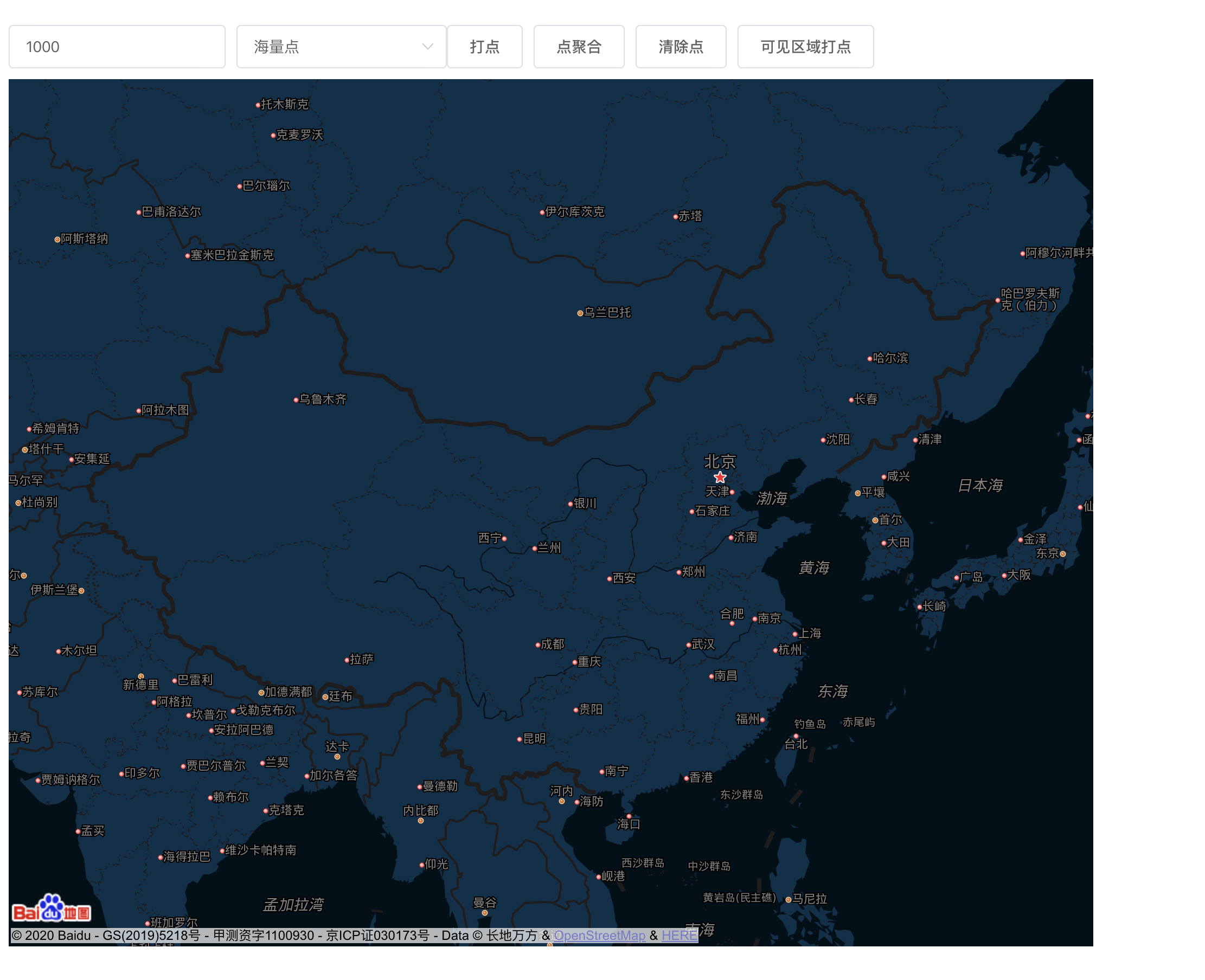The width and height of the screenshot is (1205, 980).
Task: Click the Chengdu city marker dot
Action: [537, 644]
